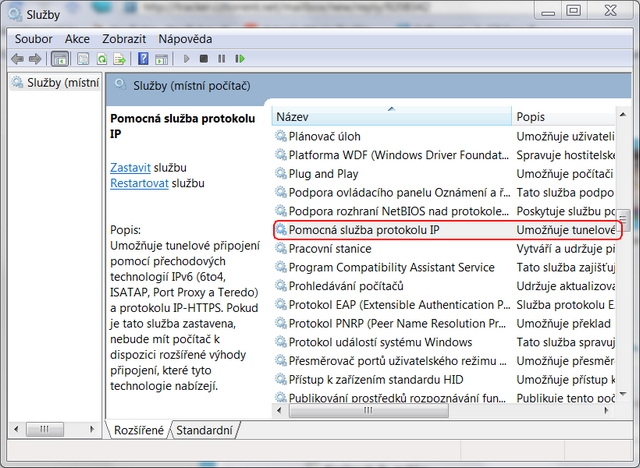Select the Plug and Play service row
Screen dimensions: 640x468
(x=323, y=174)
